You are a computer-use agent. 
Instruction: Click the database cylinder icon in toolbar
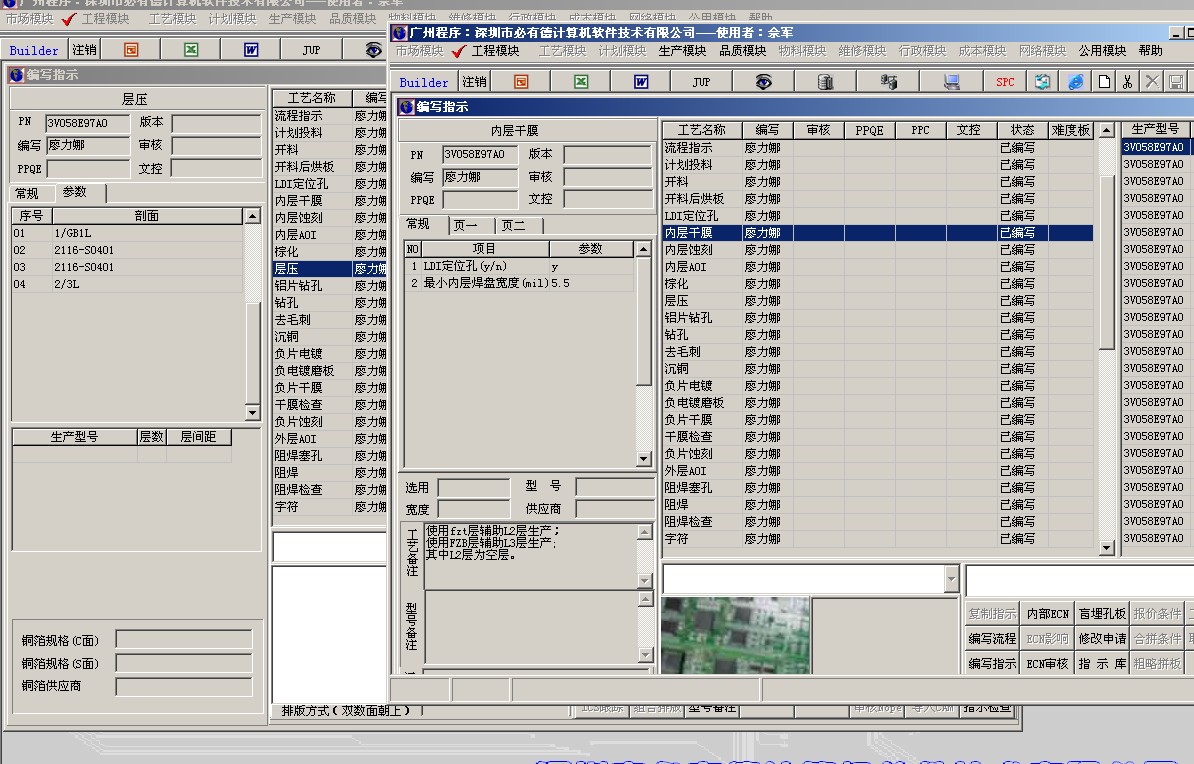click(x=825, y=82)
